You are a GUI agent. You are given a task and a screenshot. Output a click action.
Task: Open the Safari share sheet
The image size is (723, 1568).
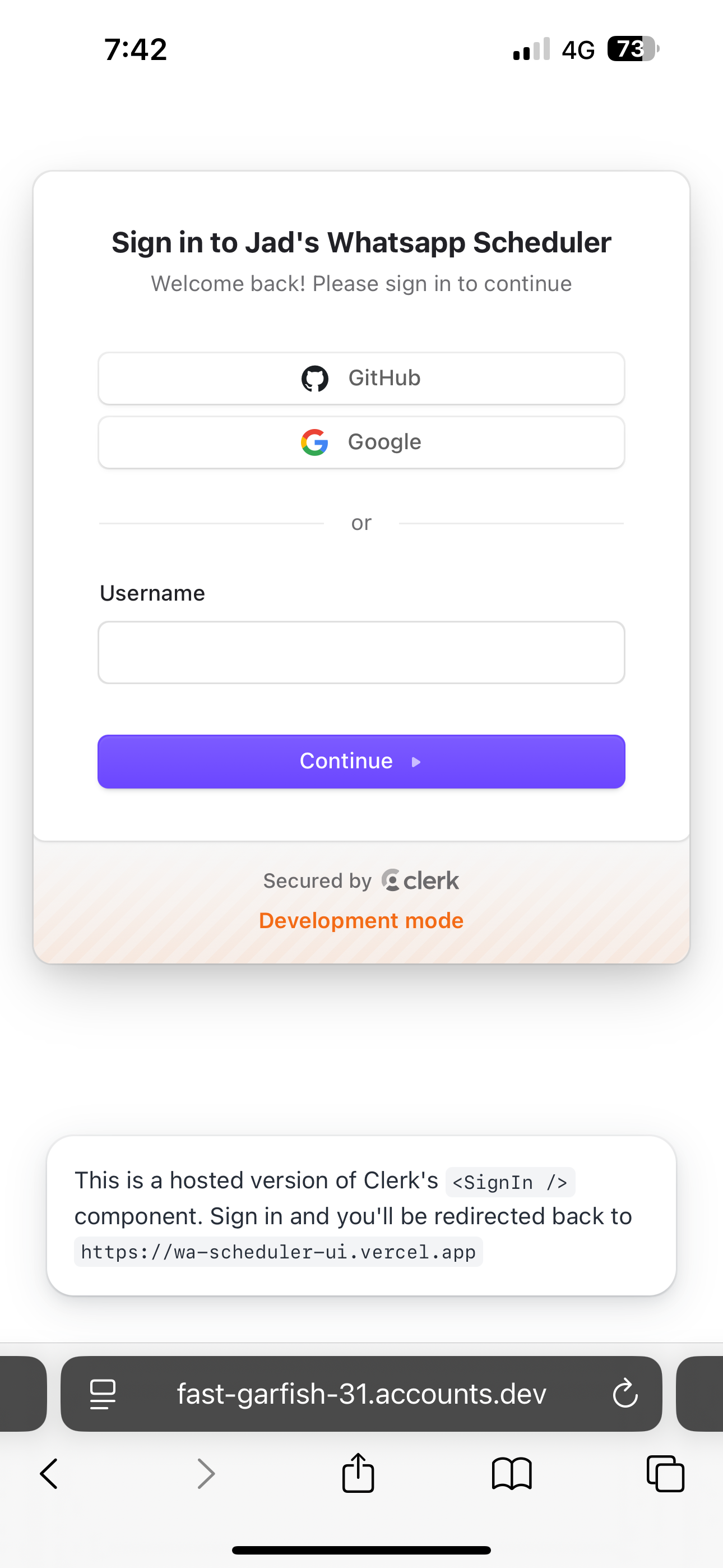tap(358, 1473)
